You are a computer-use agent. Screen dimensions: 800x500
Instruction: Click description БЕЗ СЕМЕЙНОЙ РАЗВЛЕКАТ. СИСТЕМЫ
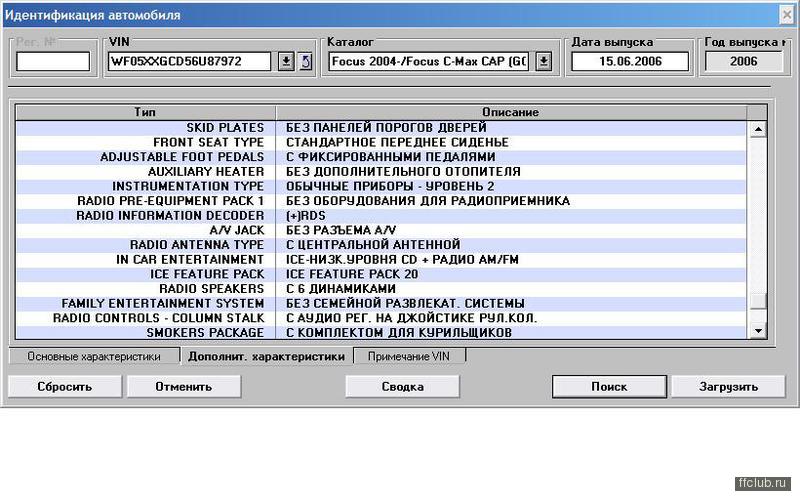click(405, 304)
